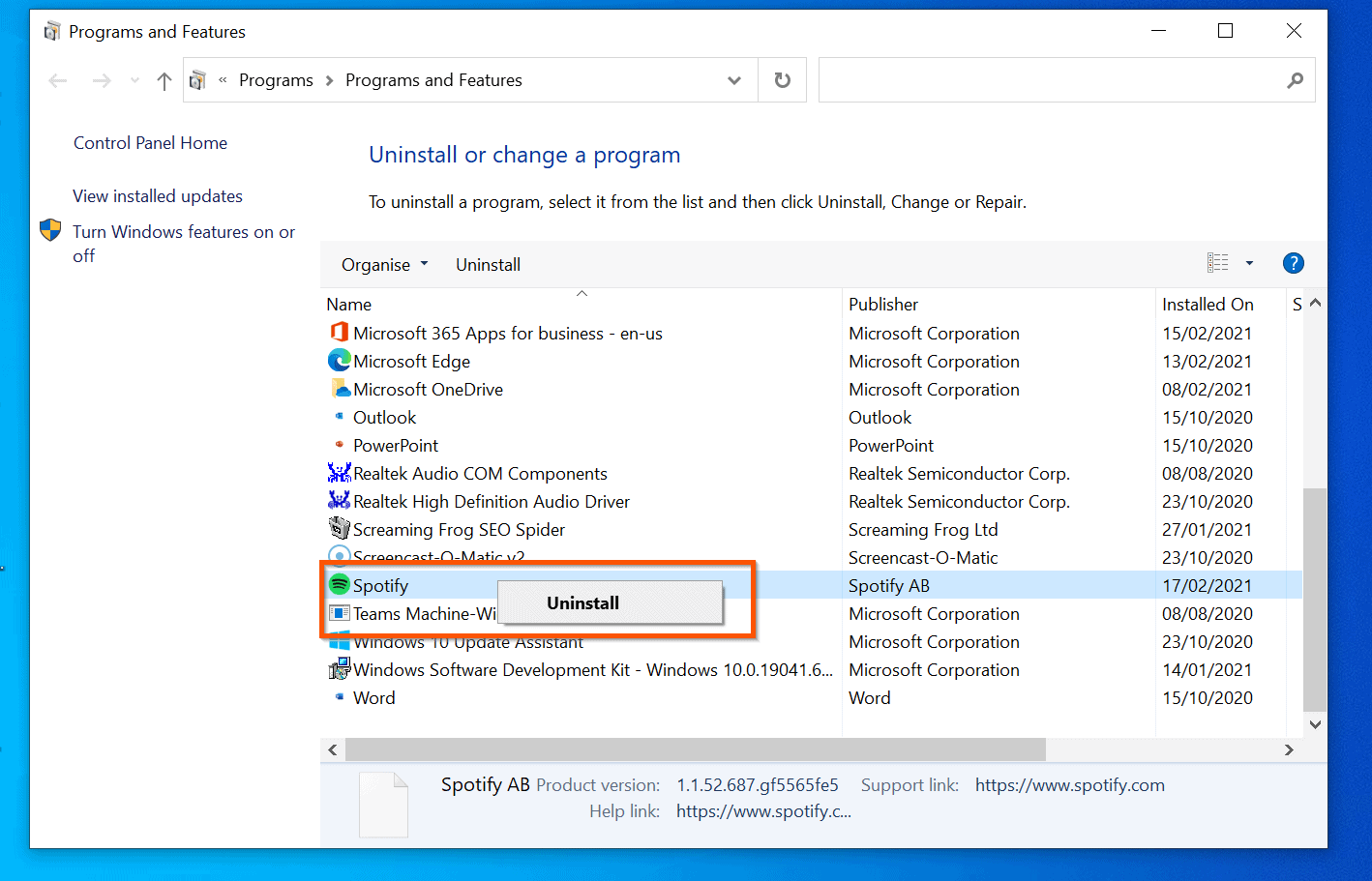The height and width of the screenshot is (881, 1372).
Task: Click the vertical scrollbar thumb
Action: pyautogui.click(x=1314, y=600)
